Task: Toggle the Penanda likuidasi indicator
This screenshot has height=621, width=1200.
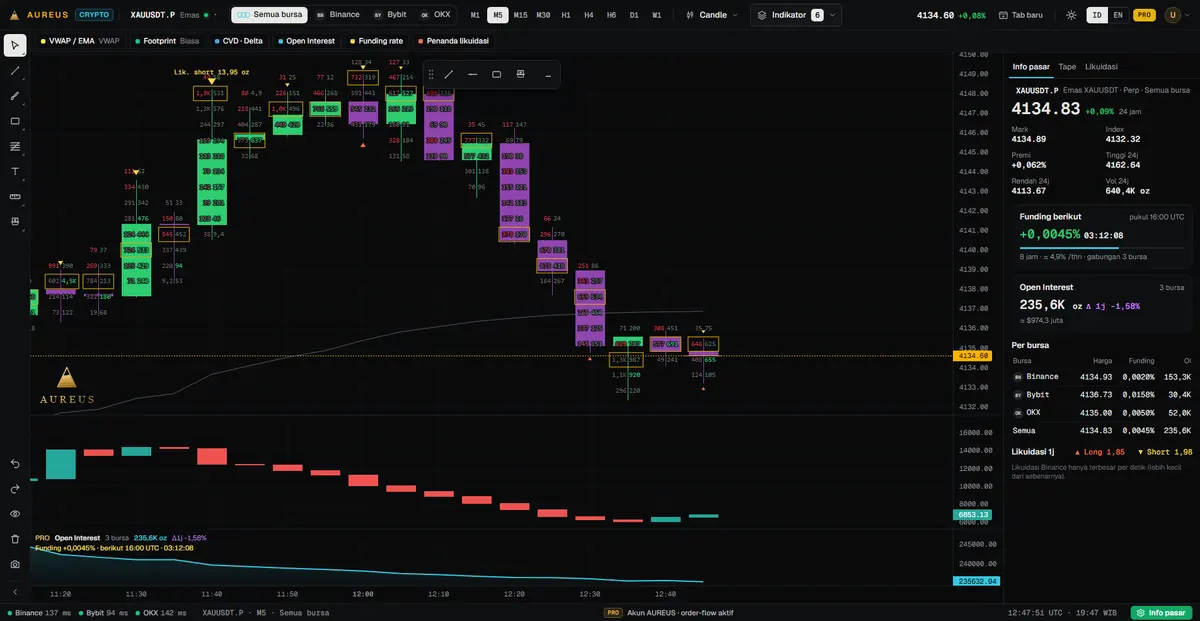Action: click(453, 41)
